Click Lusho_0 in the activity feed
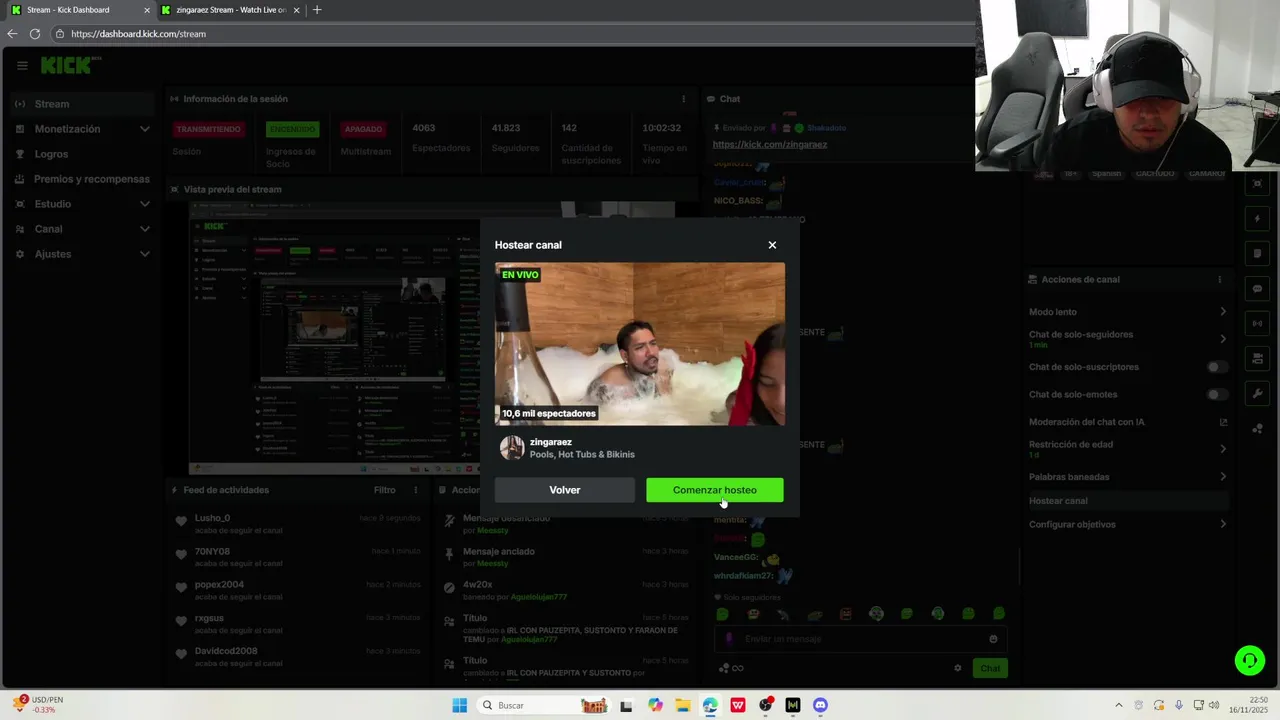 point(212,518)
